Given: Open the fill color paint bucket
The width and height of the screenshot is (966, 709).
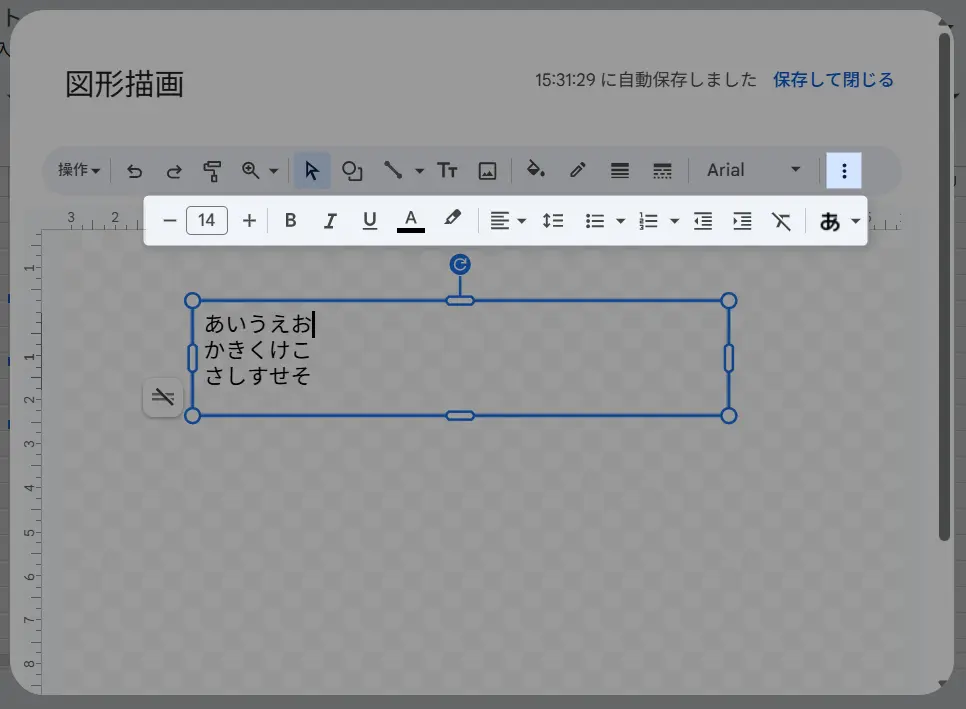Looking at the screenshot, I should point(536,170).
